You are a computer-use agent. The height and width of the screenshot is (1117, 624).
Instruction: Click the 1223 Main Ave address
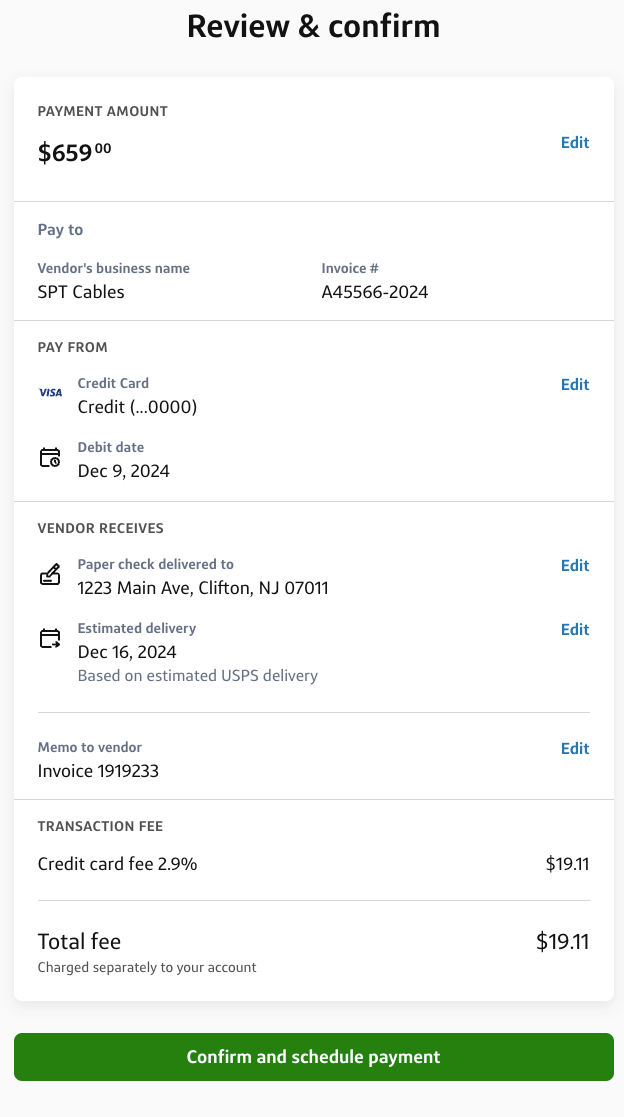pyautogui.click(x=203, y=588)
